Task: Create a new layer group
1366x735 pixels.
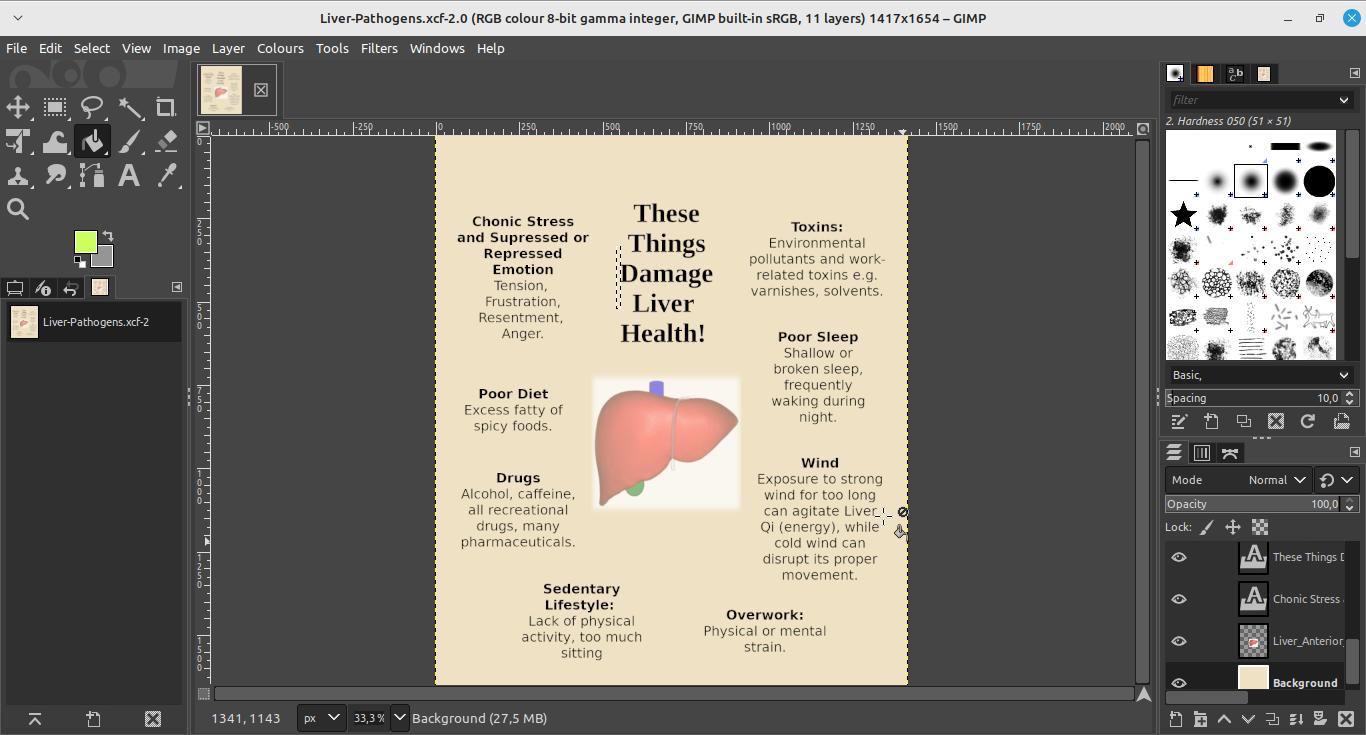Action: click(x=1200, y=719)
